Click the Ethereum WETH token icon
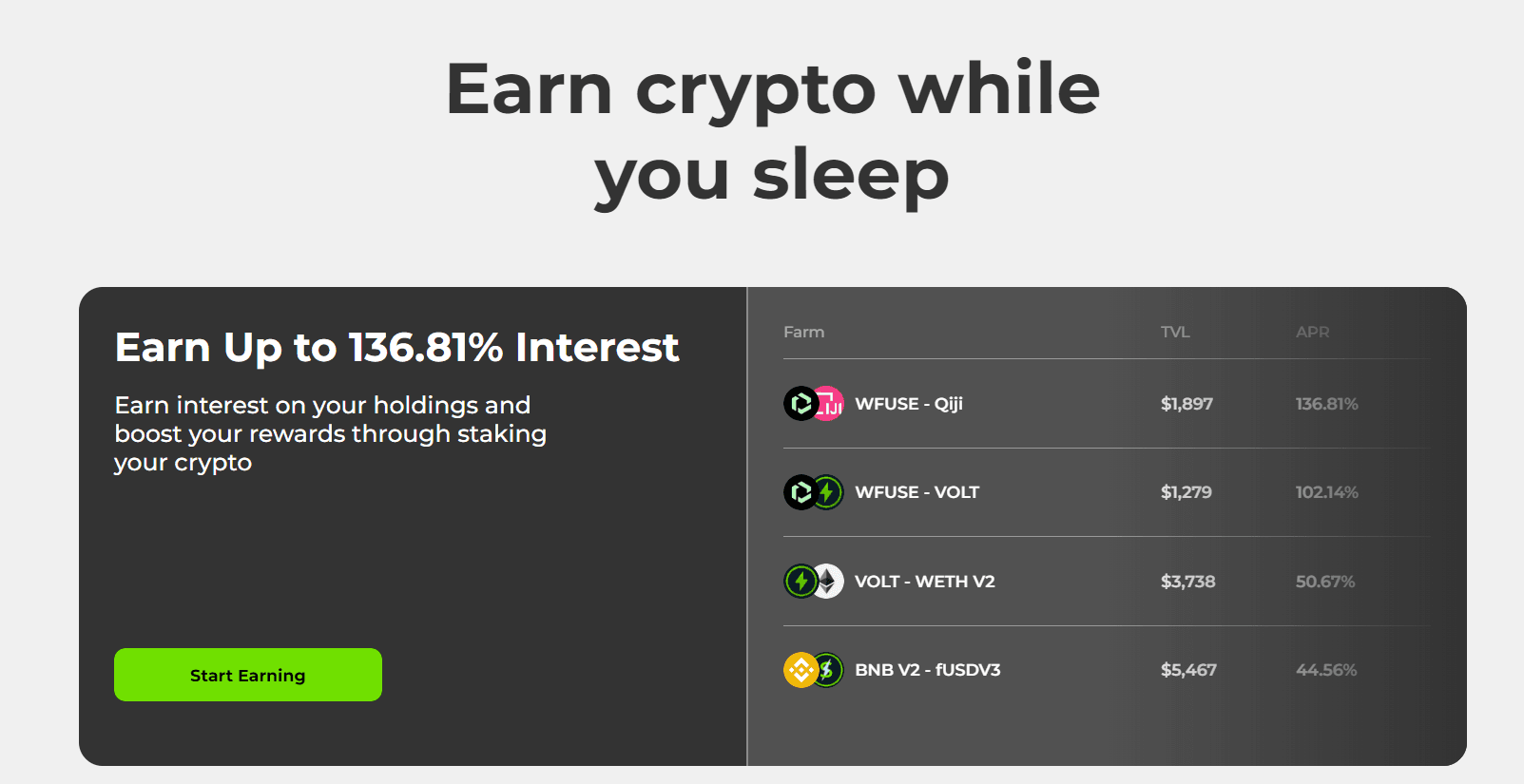 [x=829, y=581]
